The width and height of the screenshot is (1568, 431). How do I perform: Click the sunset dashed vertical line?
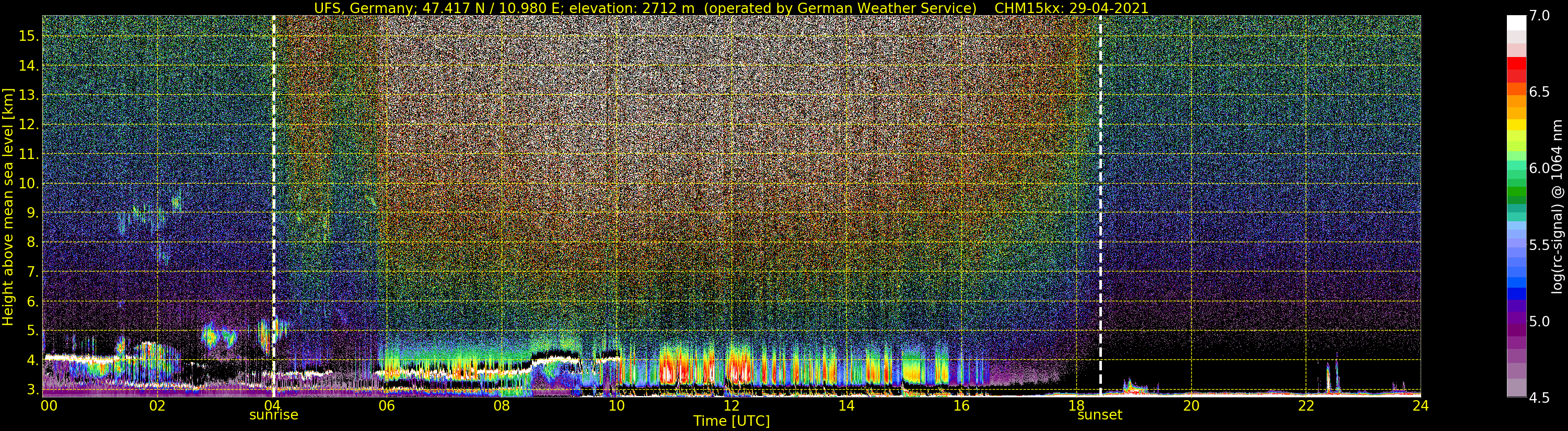pos(1100,183)
